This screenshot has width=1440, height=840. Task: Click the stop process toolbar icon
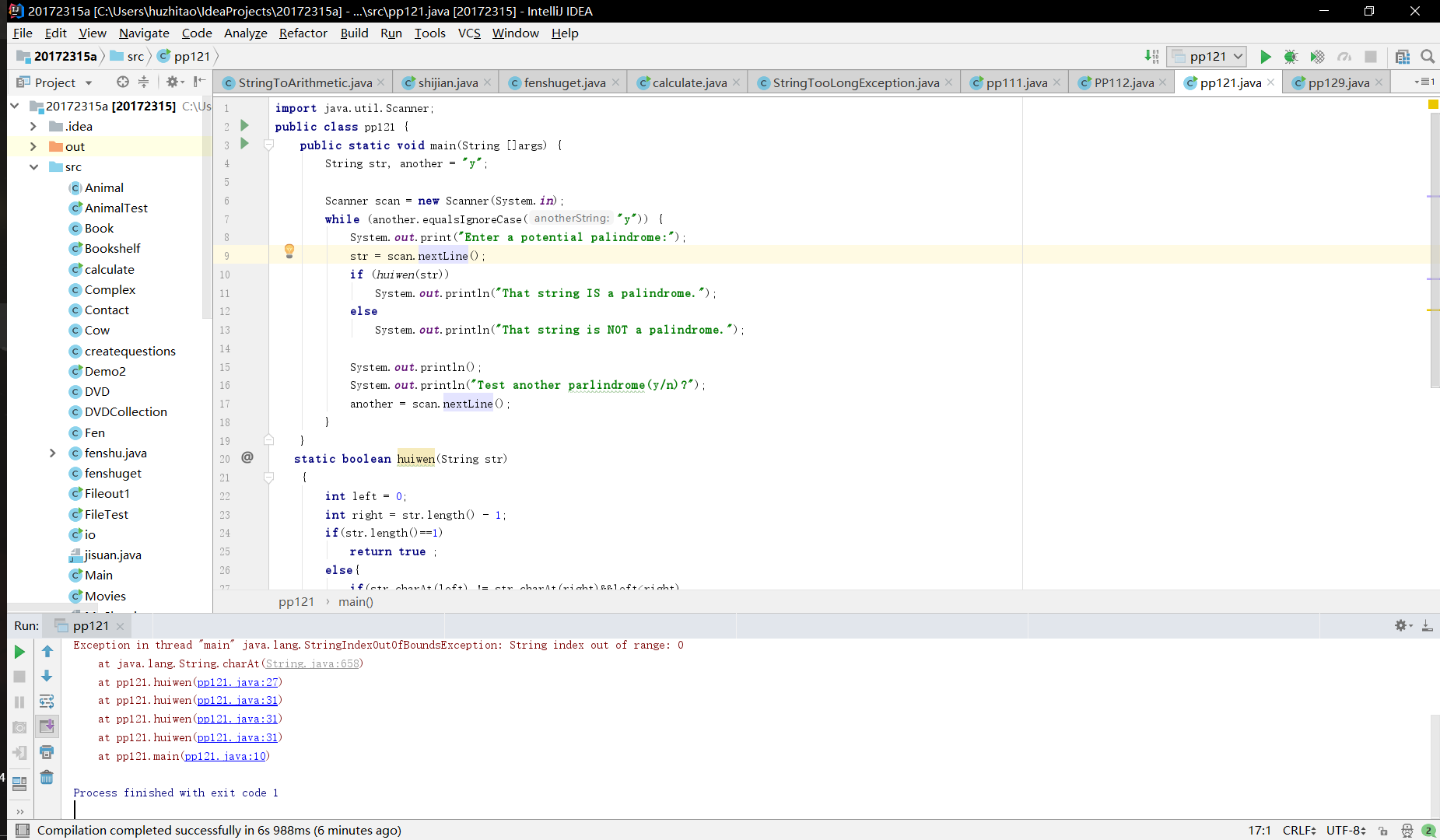1371,56
